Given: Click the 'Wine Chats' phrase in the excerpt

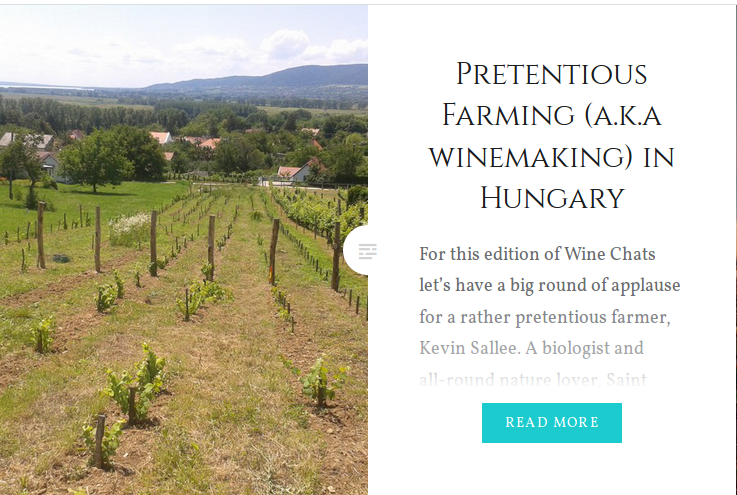Looking at the screenshot, I should [x=610, y=254].
